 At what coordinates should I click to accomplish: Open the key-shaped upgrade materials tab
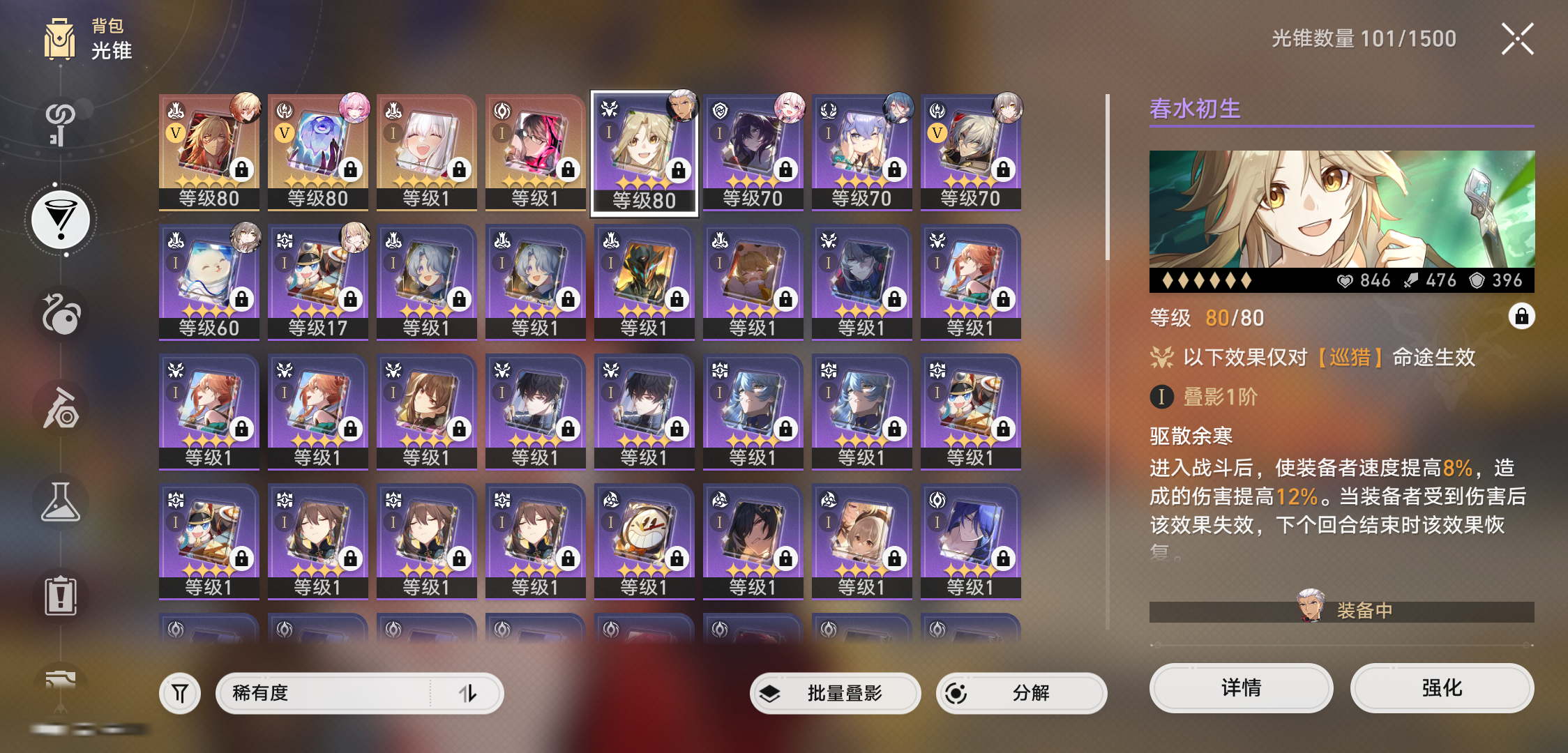[61, 125]
